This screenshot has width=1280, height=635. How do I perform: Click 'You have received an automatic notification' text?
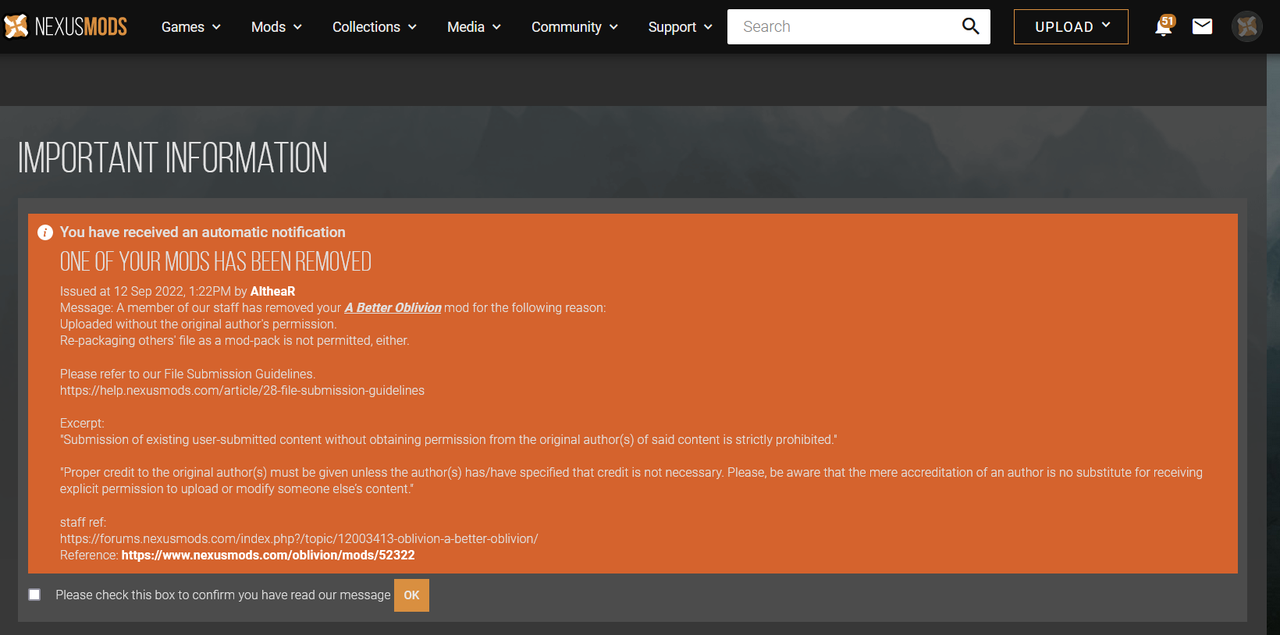pyautogui.click(x=203, y=232)
